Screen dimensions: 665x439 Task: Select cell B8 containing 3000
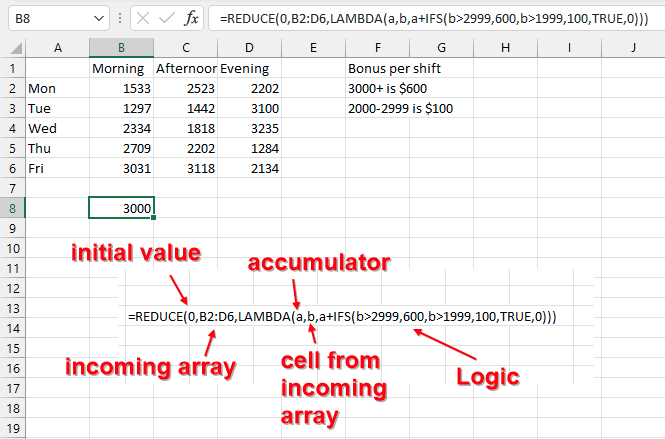point(121,207)
